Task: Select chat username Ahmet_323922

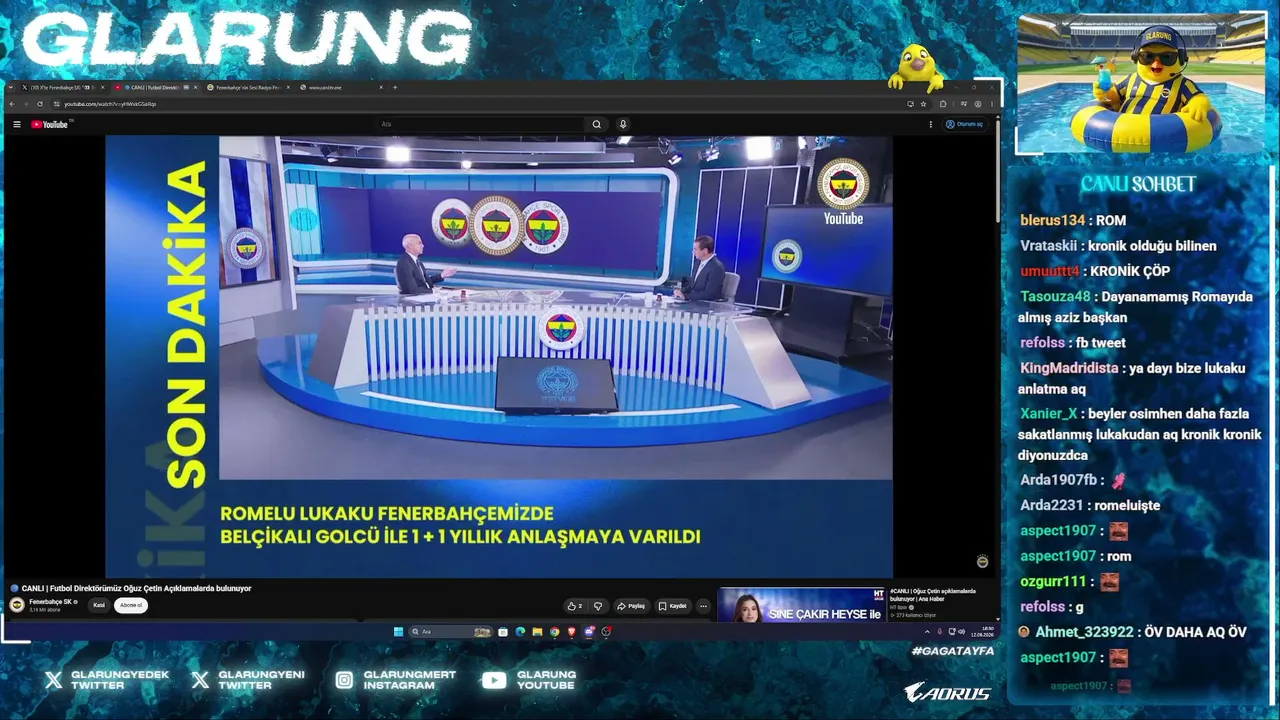Action: (1084, 633)
